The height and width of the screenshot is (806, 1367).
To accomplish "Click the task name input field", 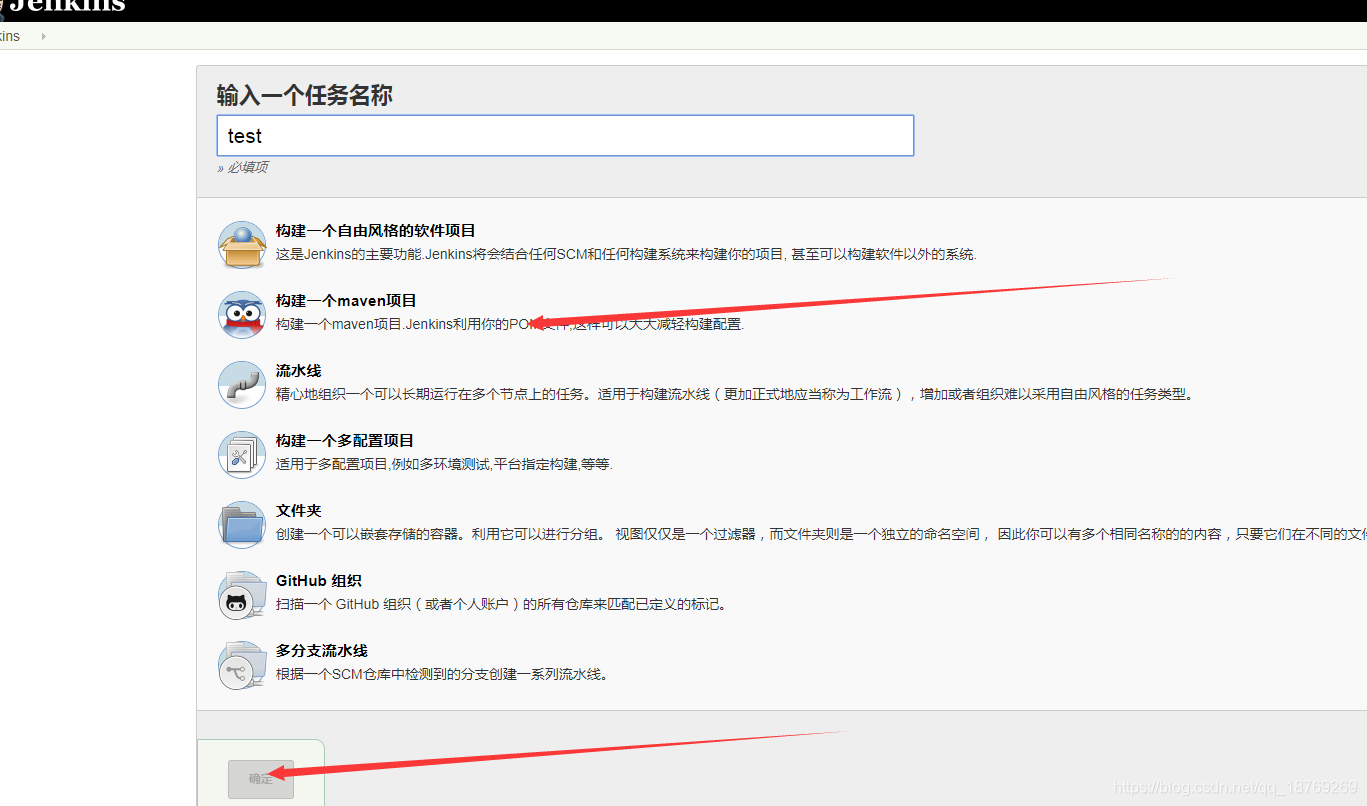I will pos(565,135).
